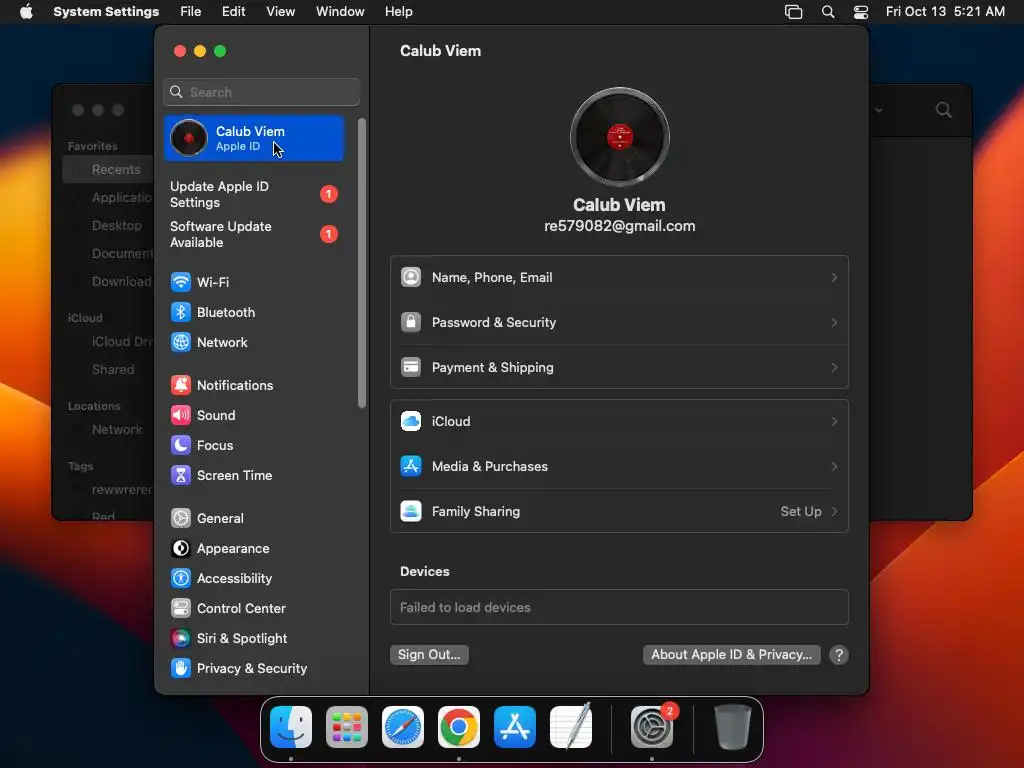Screen dimensions: 1024x768
Task: Open the Help menu
Action: click(398, 12)
